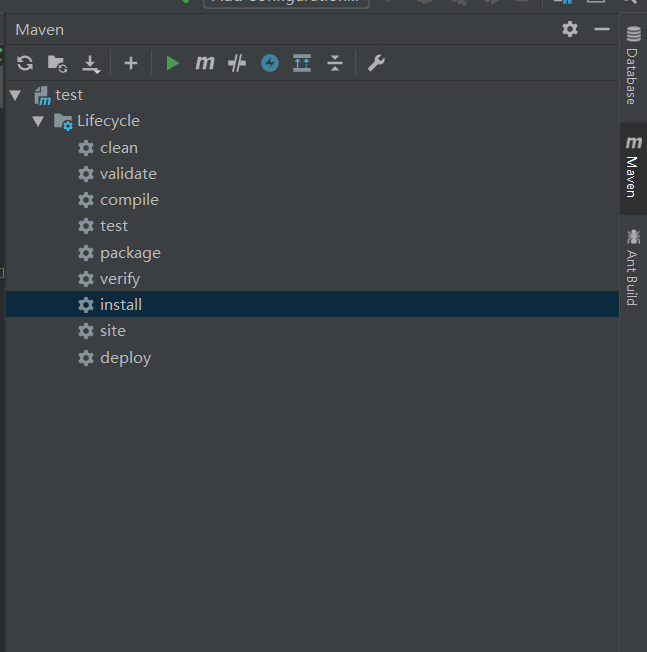Click gear icon beside compile
The image size is (647, 652).
click(x=86, y=200)
